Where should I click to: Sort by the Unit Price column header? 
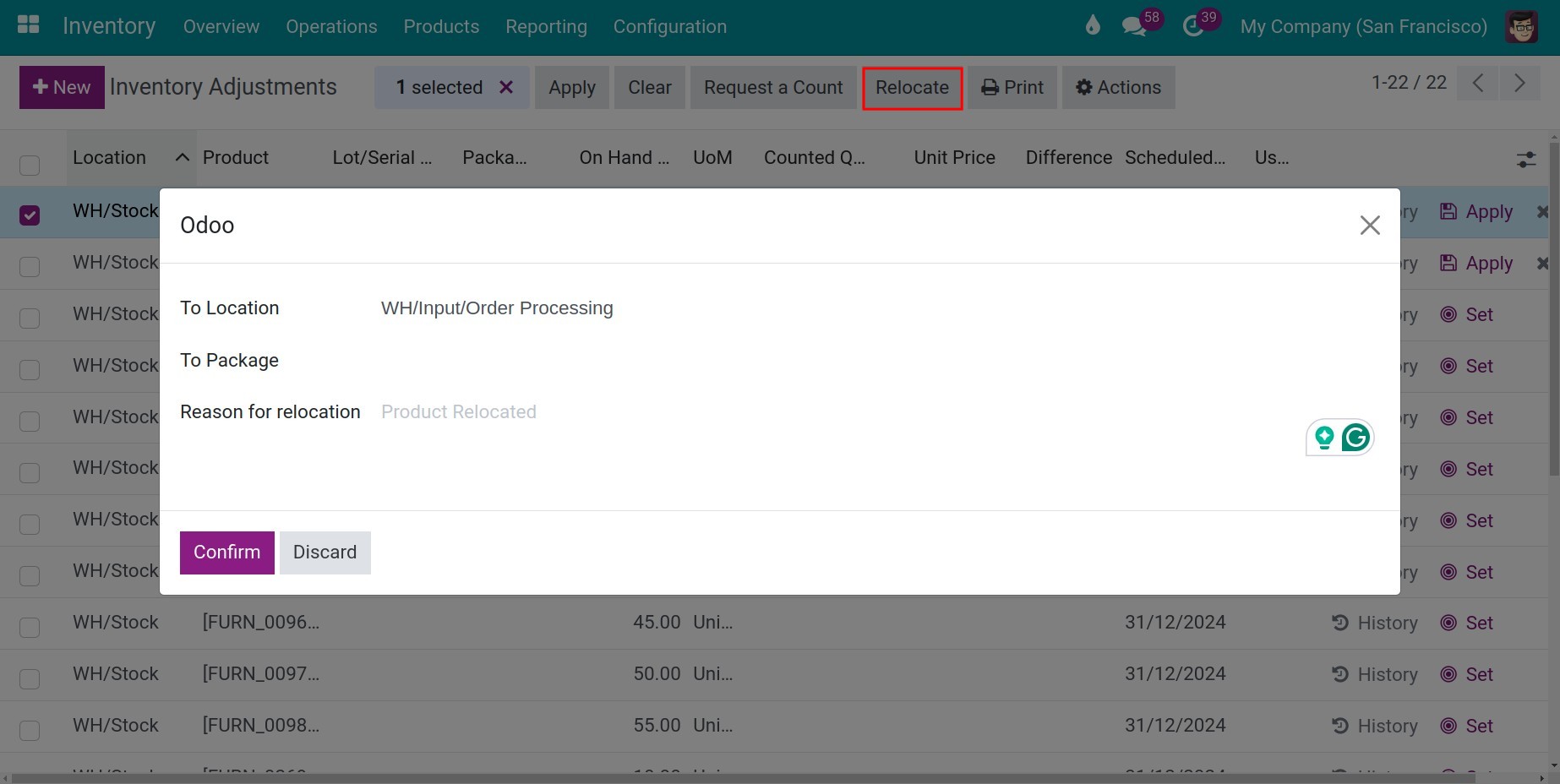(954, 158)
